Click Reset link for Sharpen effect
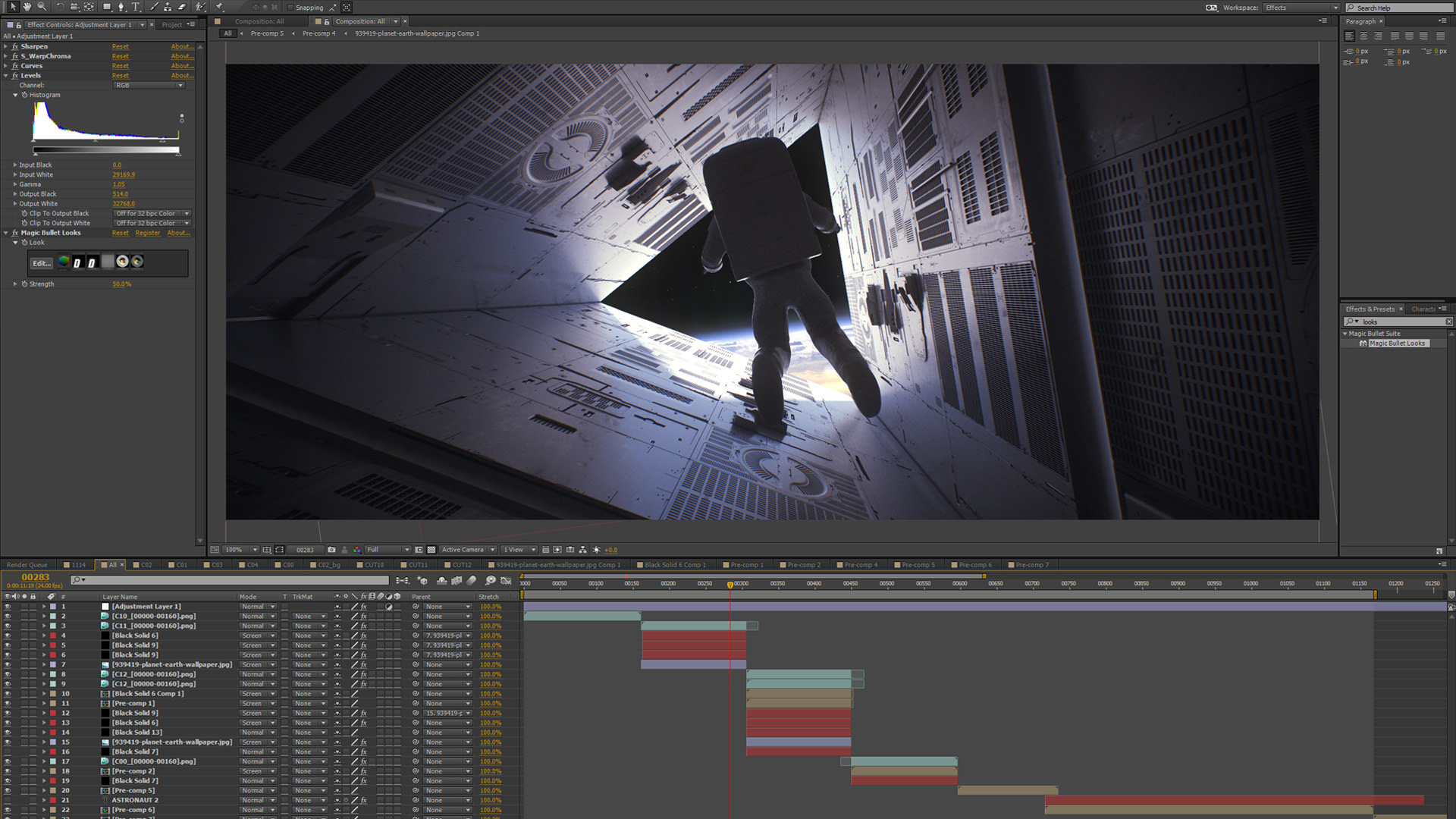The height and width of the screenshot is (819, 1456). (120, 46)
